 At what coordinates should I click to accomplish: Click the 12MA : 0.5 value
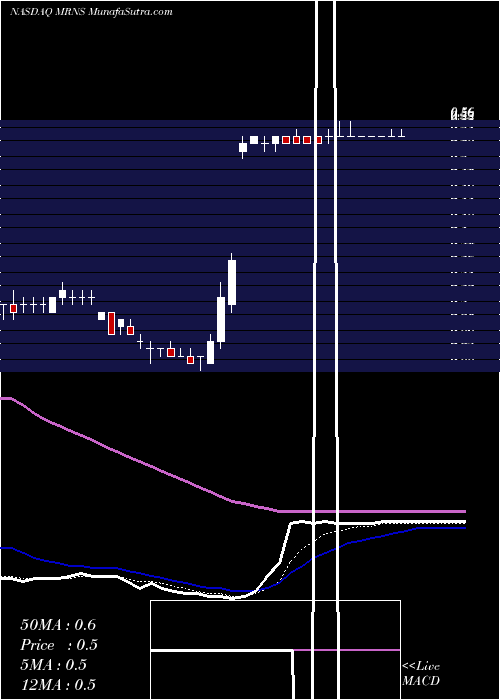click(x=58, y=685)
